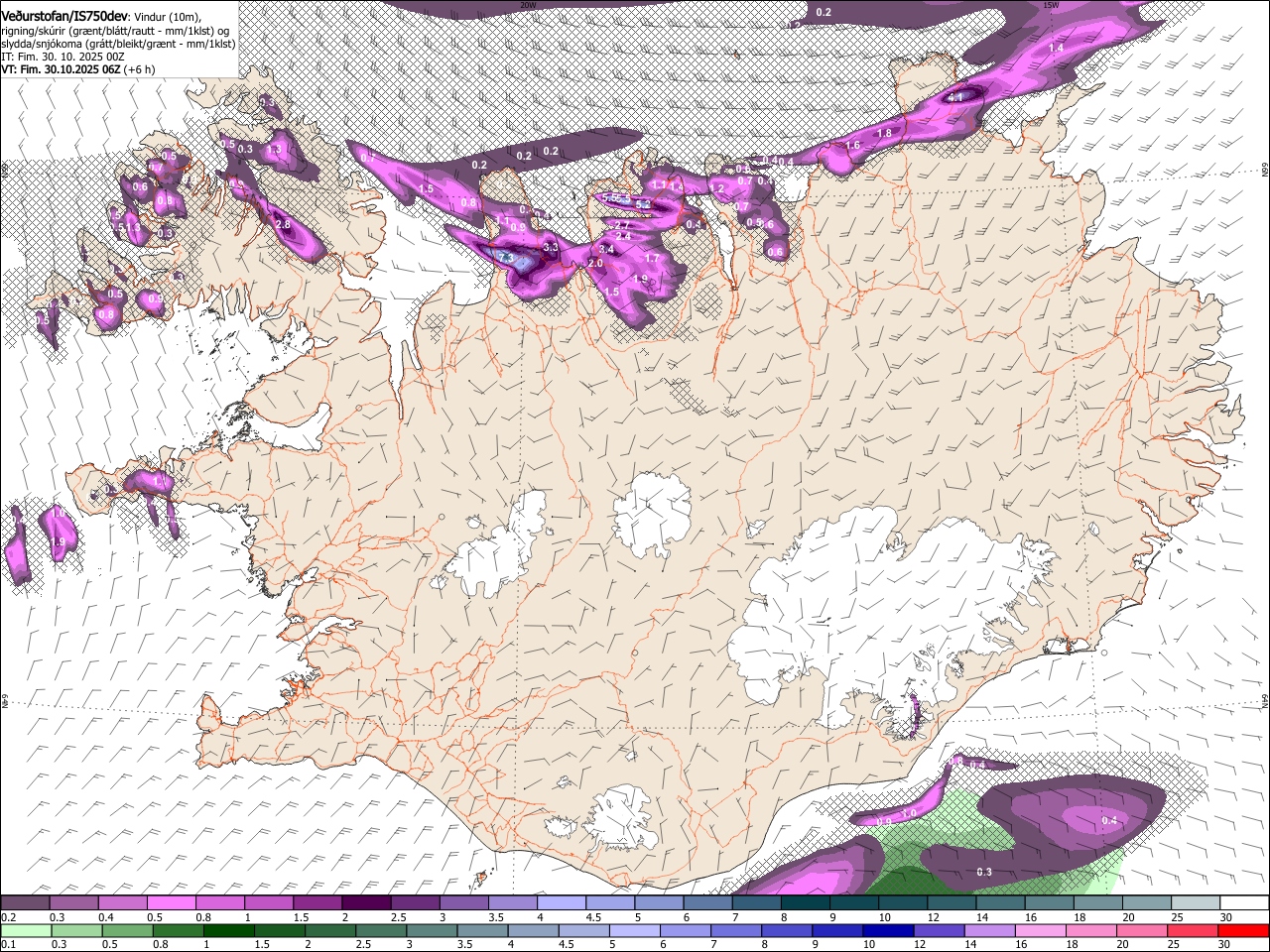Select the upper-row legend swatch labeled 12
The image size is (1270, 952).
point(951,903)
